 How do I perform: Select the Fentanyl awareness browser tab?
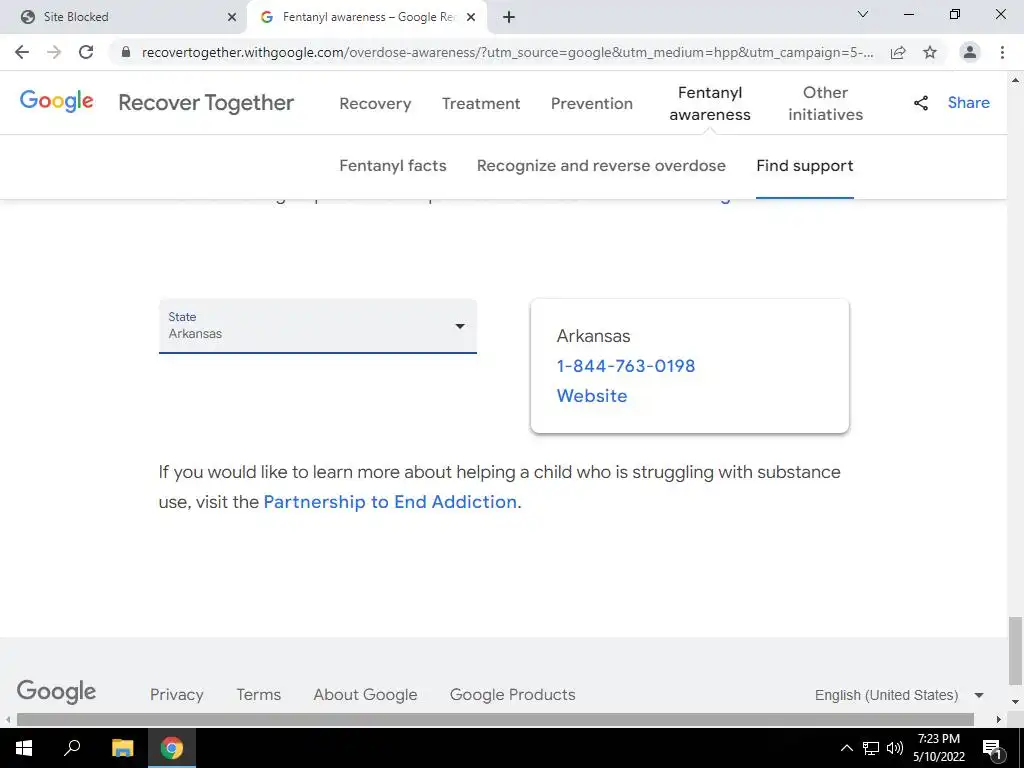[367, 18]
